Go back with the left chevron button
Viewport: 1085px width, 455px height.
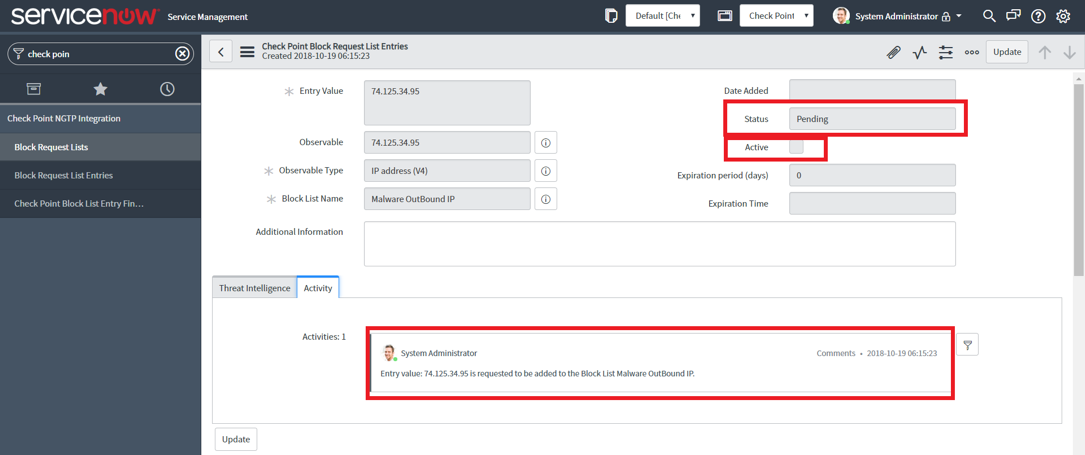coord(221,52)
